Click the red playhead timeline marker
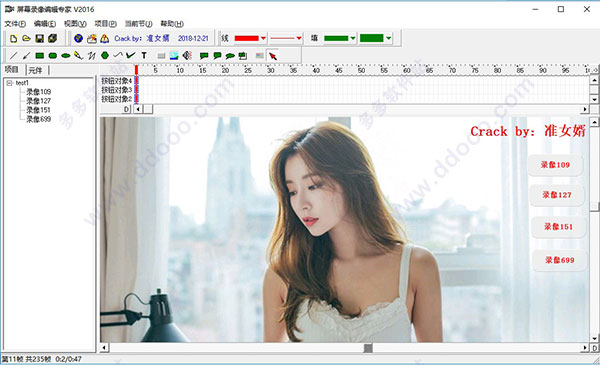Image resolution: width=600 pixels, height=365 pixels. tap(136, 70)
